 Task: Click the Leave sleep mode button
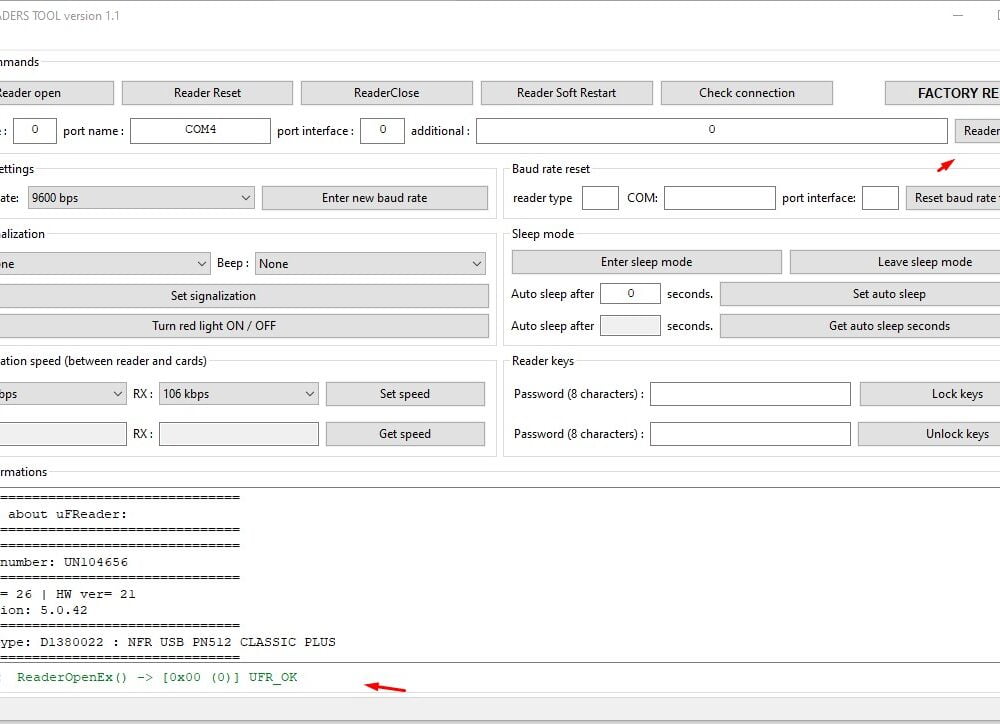895,262
